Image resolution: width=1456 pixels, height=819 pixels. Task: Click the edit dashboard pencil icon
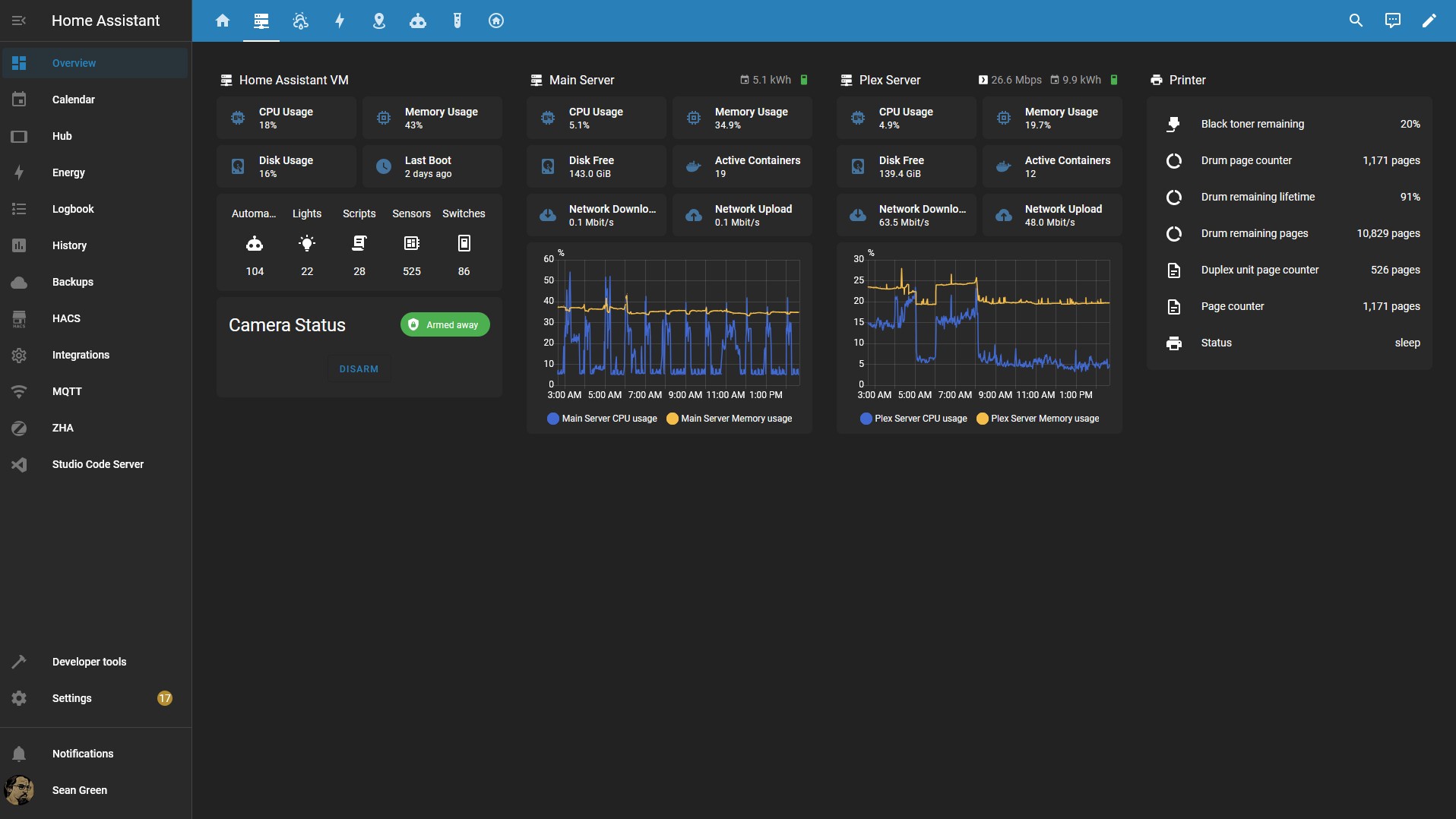1429,21
